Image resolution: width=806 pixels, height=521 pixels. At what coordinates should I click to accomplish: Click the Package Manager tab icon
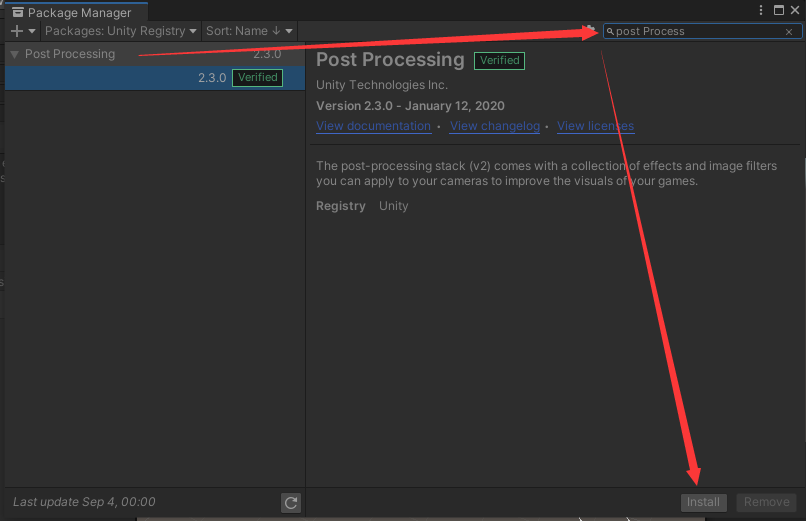pos(18,12)
